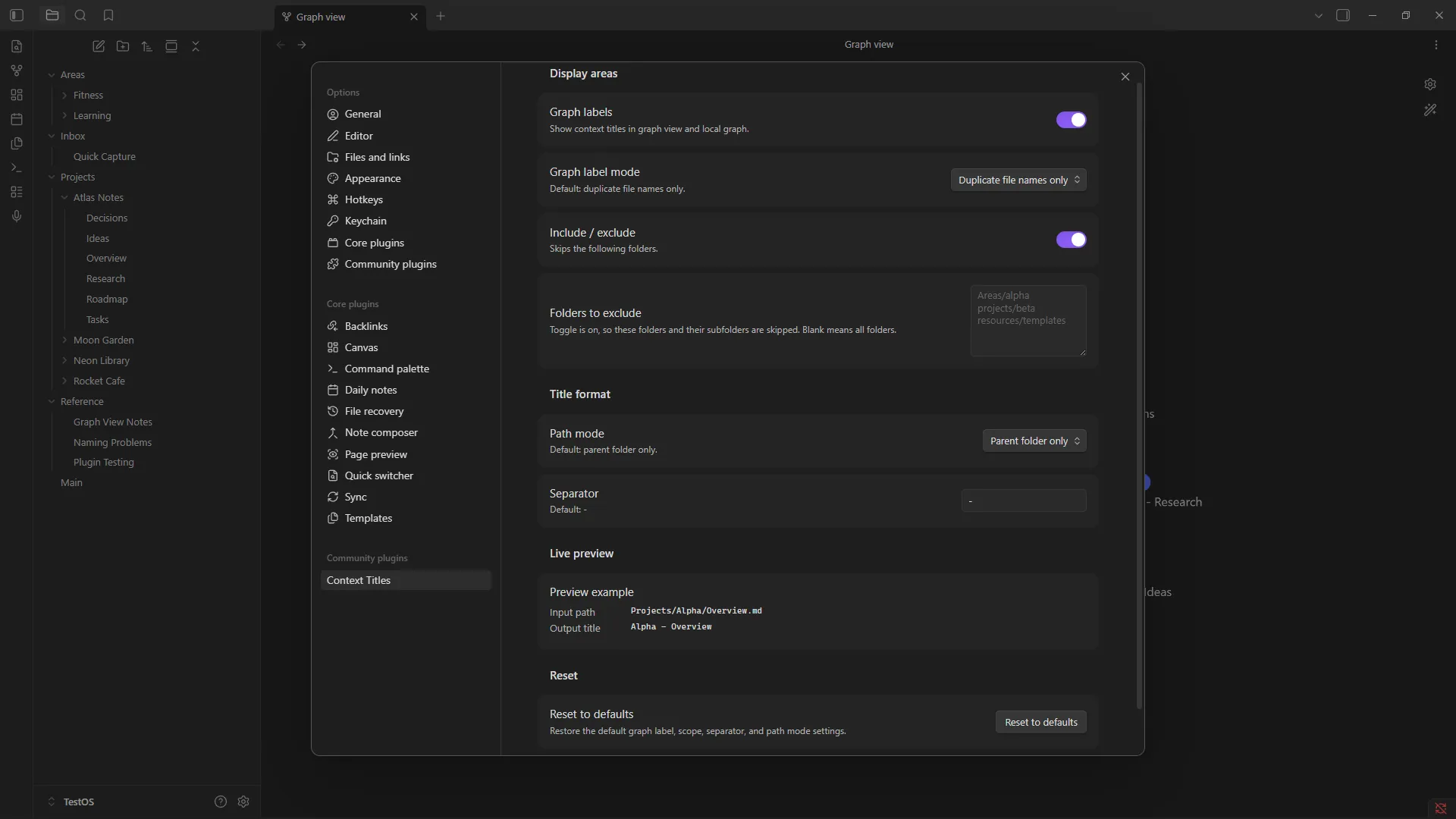Expand the Learning folder
The width and height of the screenshot is (1456, 819).
tap(64, 115)
